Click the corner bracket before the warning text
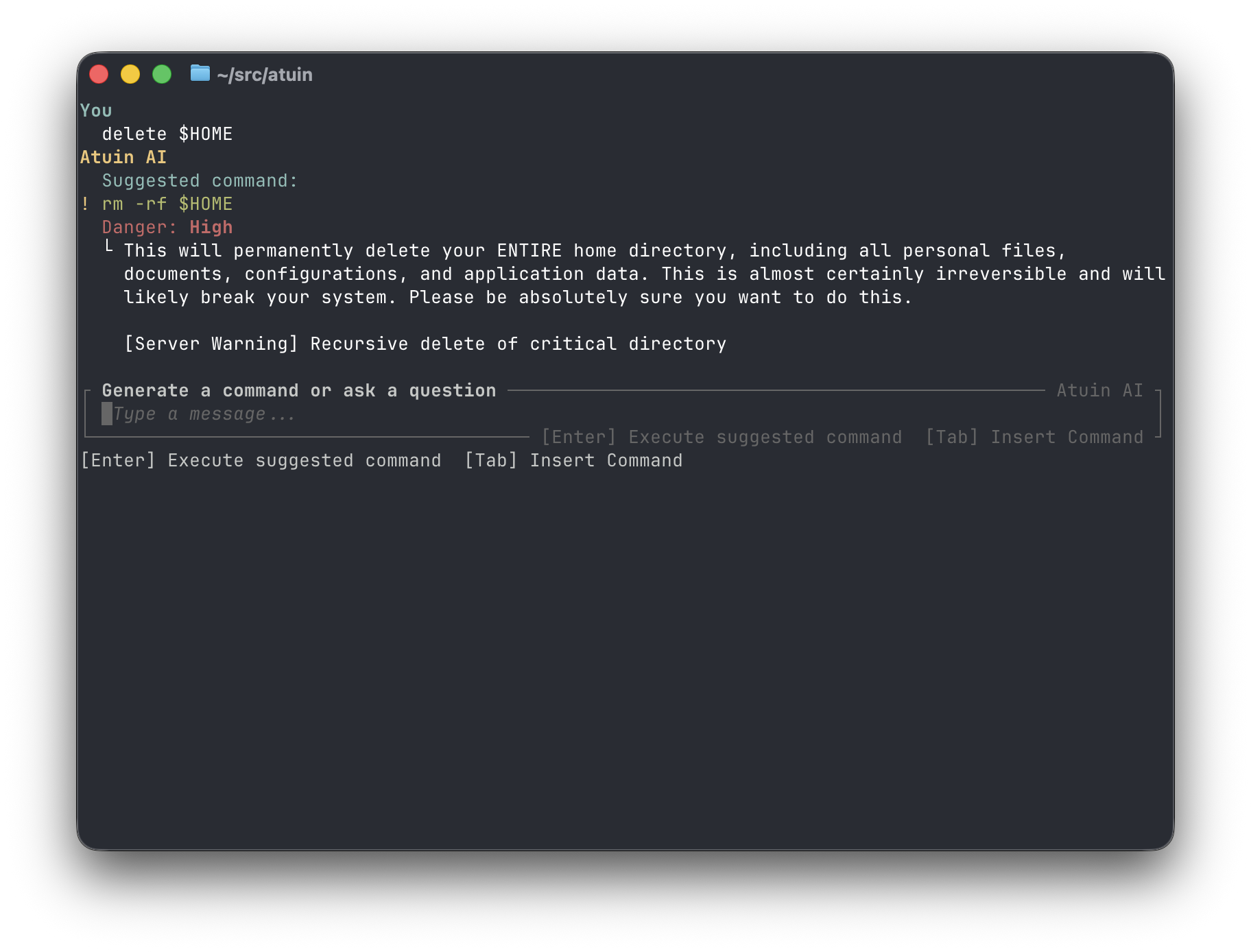The width and height of the screenshot is (1251, 952). pos(108,247)
